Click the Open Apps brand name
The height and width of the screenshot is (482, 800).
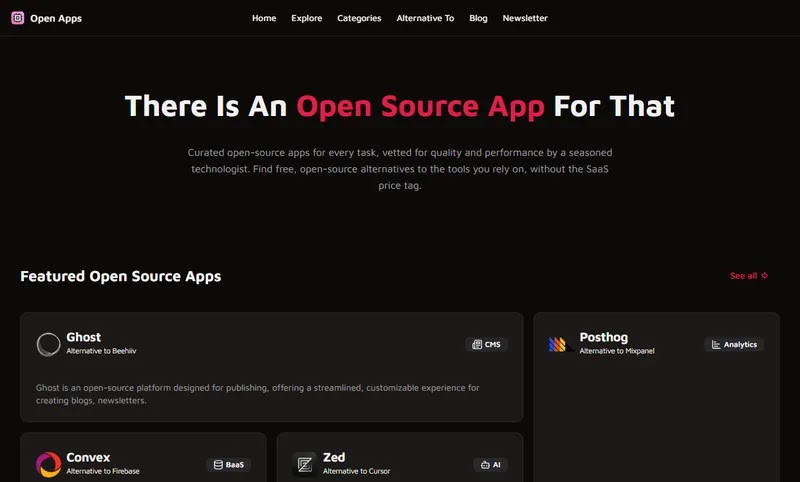click(56, 18)
